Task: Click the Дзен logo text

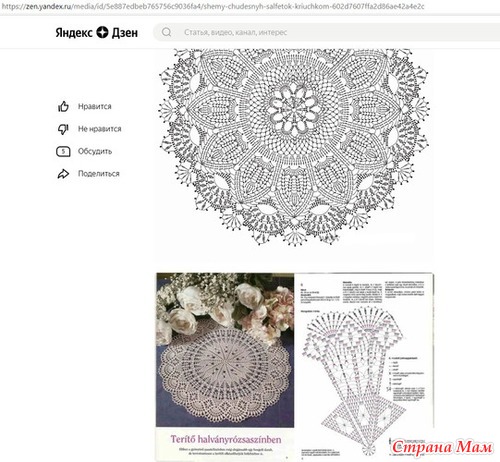Action: pyautogui.click(x=125, y=33)
